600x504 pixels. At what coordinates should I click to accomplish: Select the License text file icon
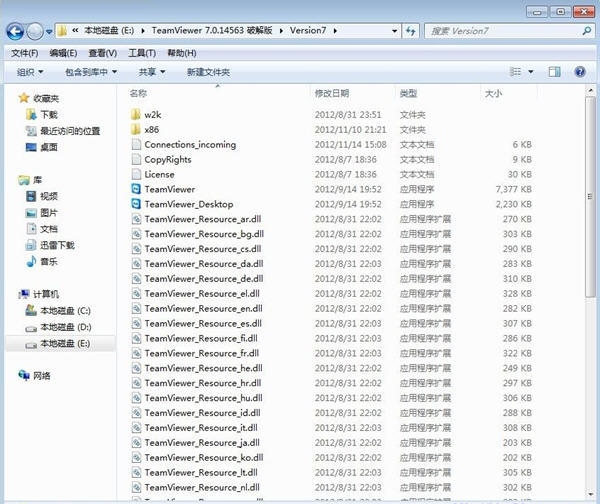point(136,174)
